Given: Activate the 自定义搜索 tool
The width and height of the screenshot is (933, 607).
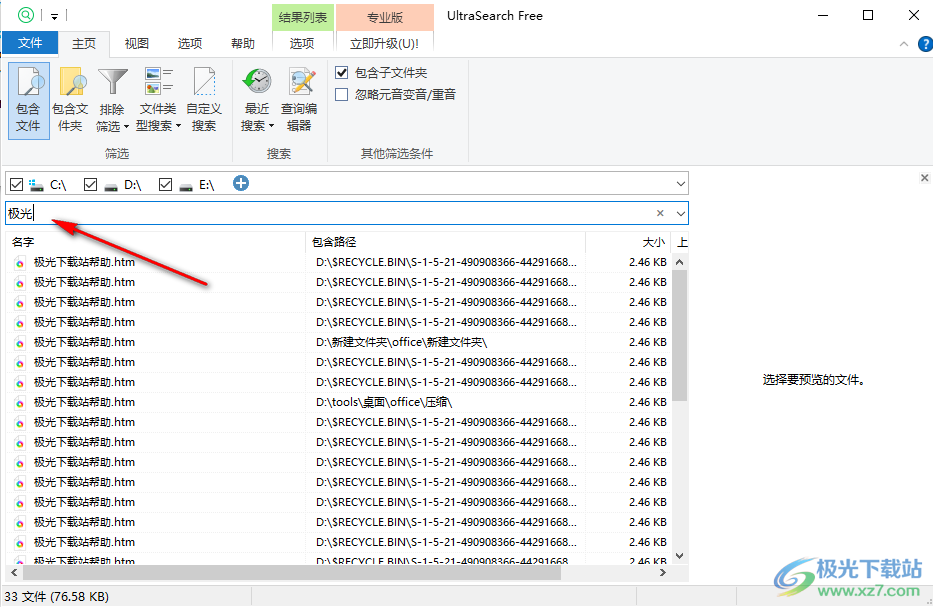Looking at the screenshot, I should click(203, 82).
